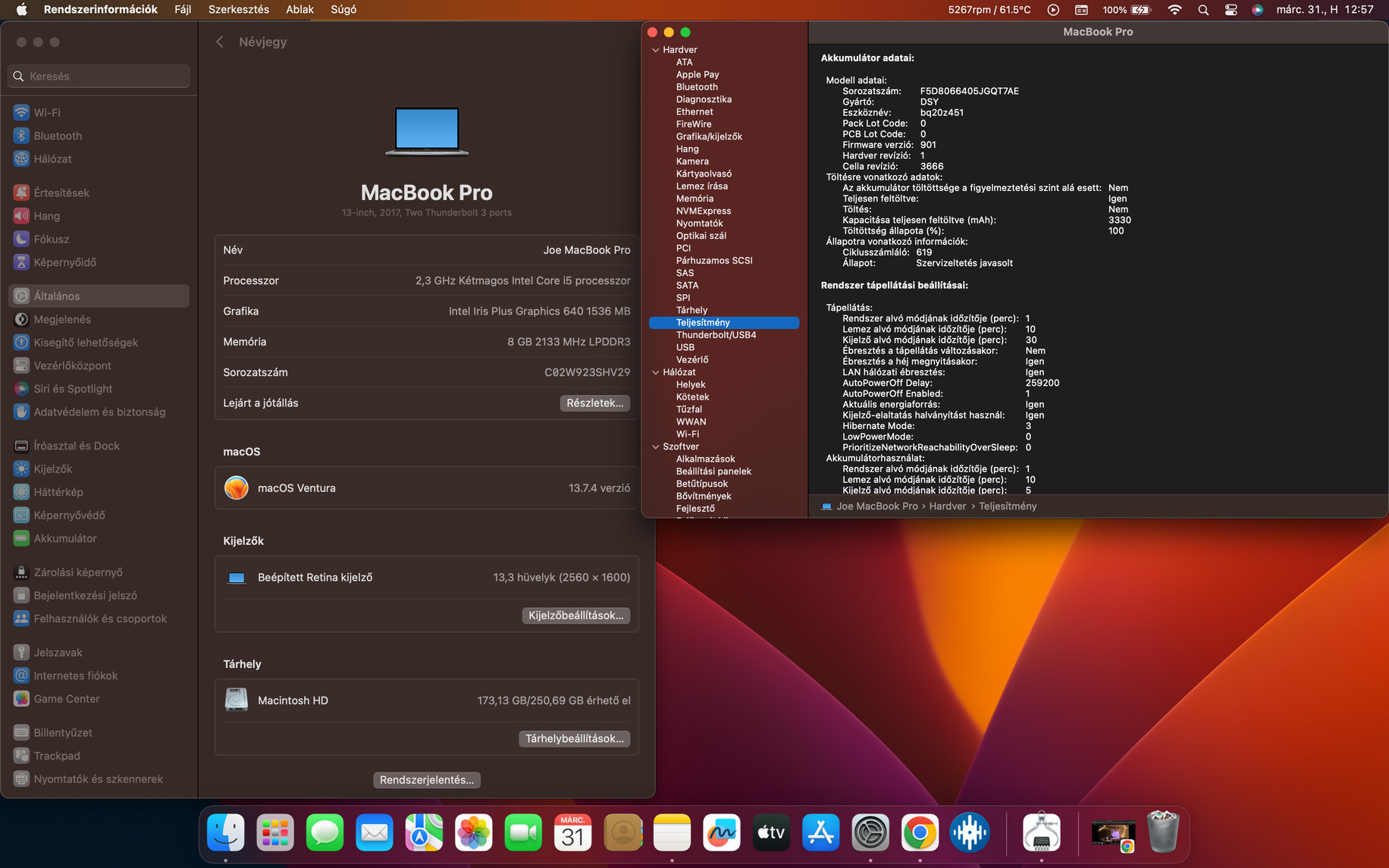Open Control Center in menu bar

pyautogui.click(x=1231, y=10)
